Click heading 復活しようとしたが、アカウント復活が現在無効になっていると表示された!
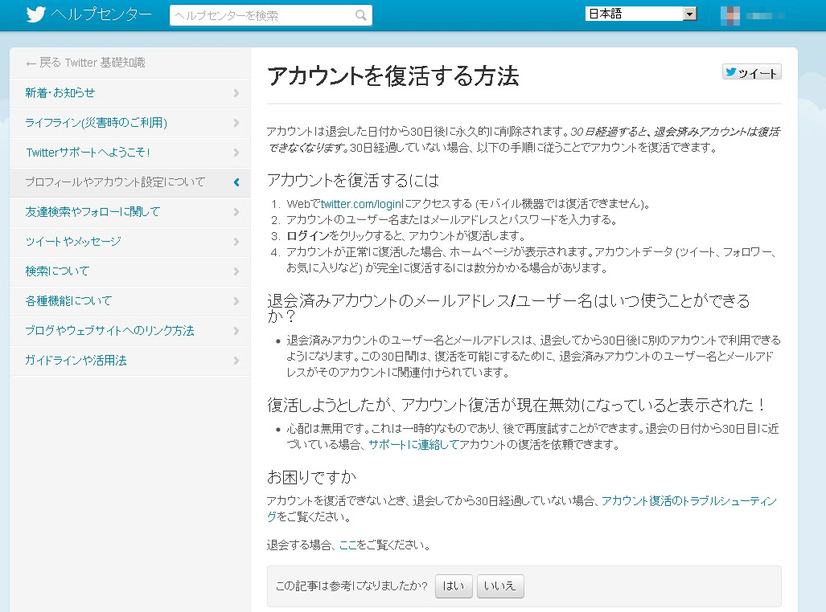 (517, 405)
